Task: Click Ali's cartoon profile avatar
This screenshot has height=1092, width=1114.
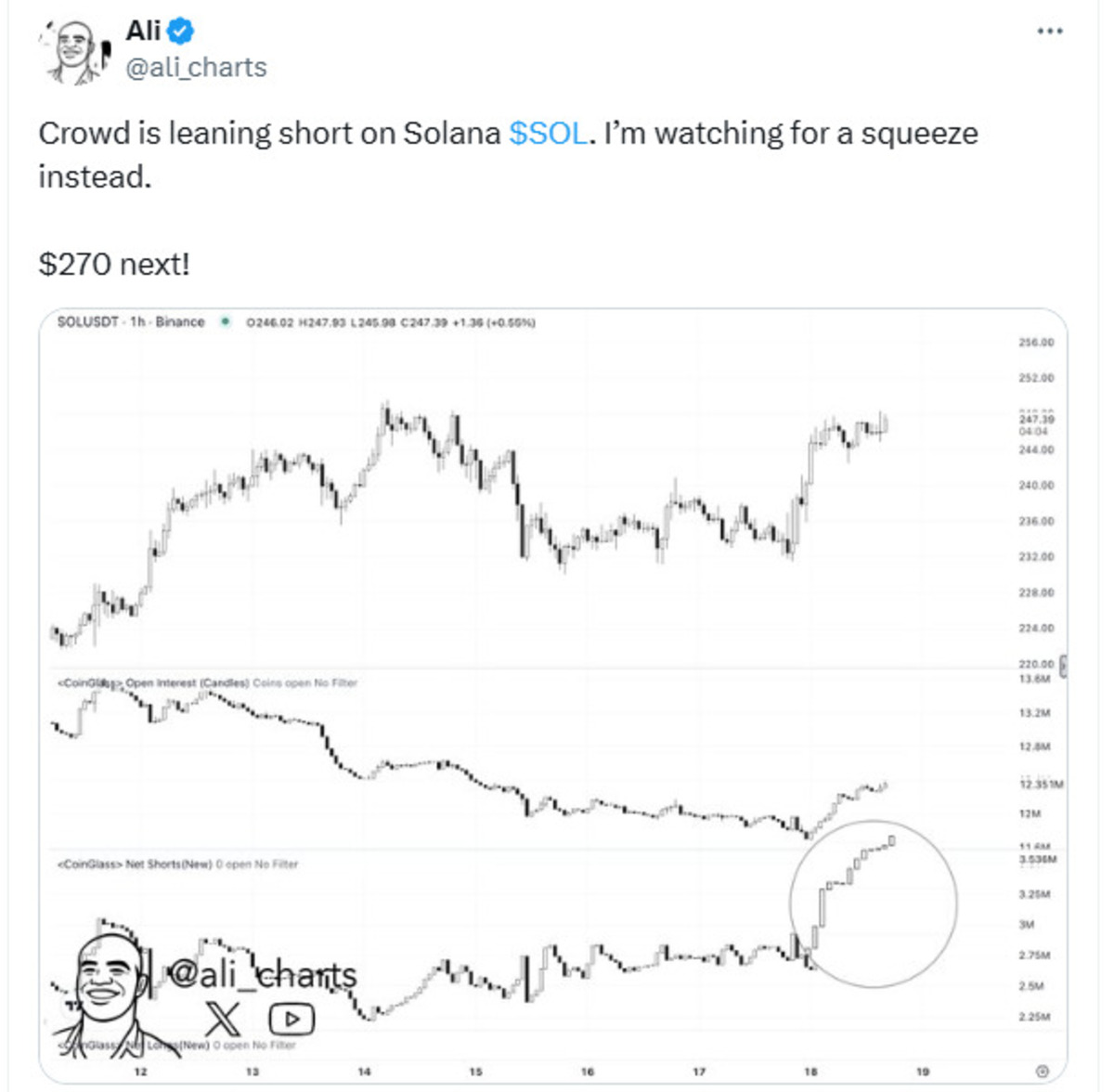Action: click(x=75, y=52)
